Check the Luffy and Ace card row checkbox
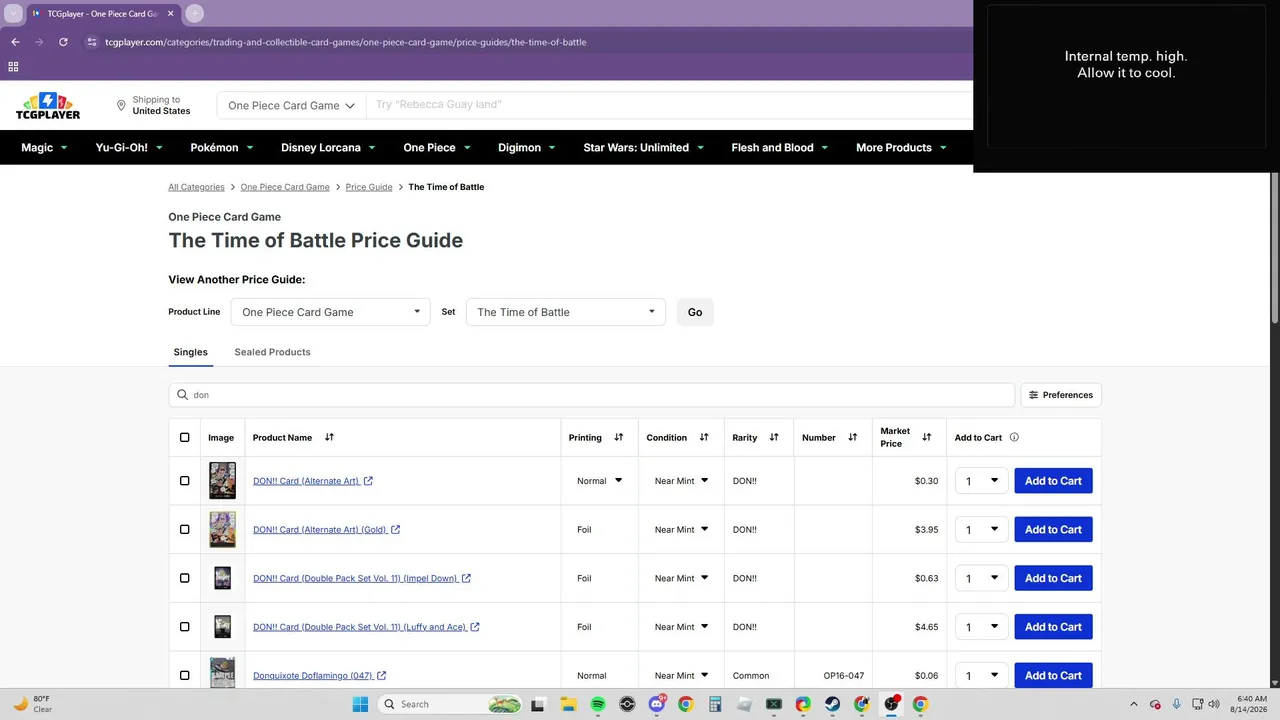 (x=184, y=627)
